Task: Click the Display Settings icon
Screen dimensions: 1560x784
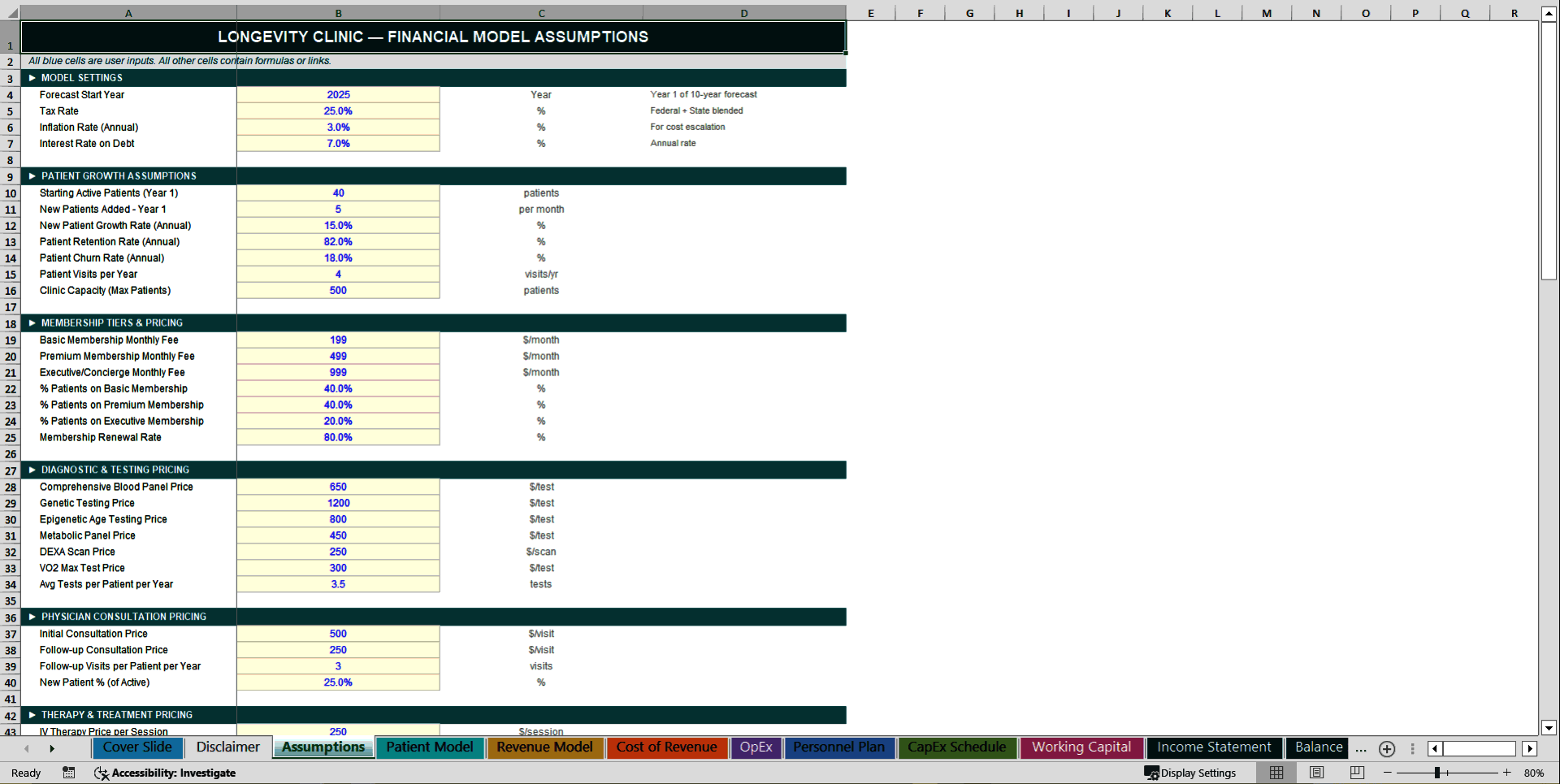Action: (1152, 773)
